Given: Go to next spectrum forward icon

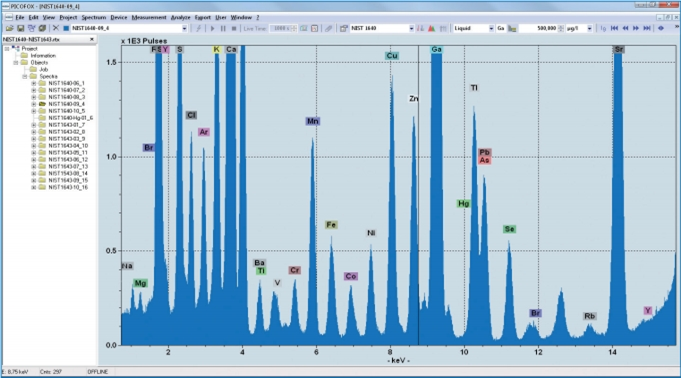Looking at the screenshot, I should (636, 28).
